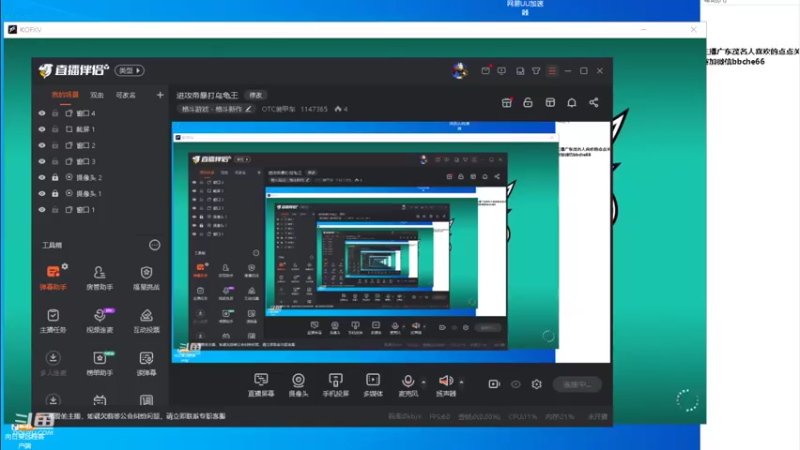Hide the 窗口 3 source
This screenshot has width=800, height=450.
42,161
